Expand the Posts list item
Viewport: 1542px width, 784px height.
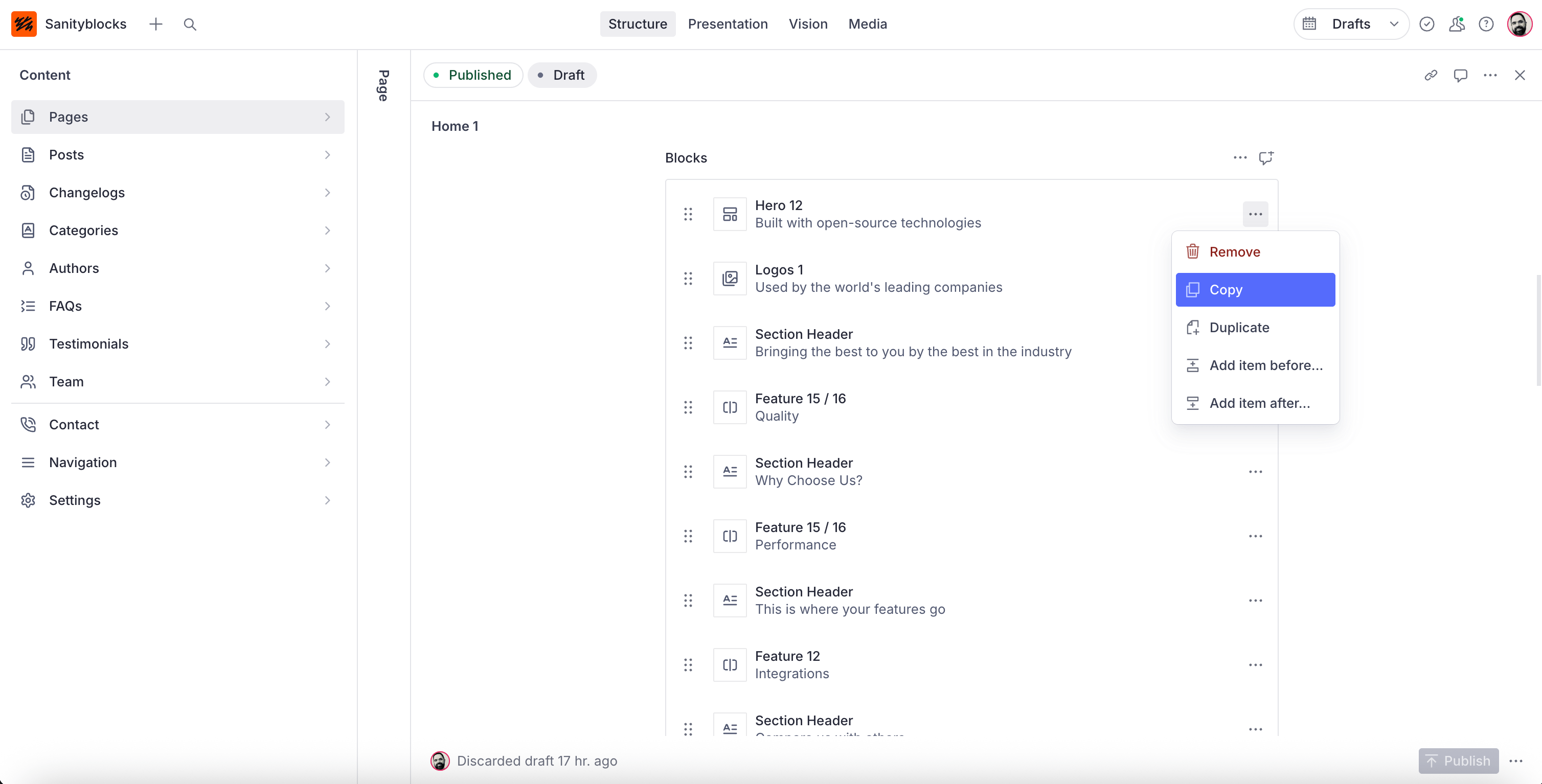pyautogui.click(x=178, y=155)
